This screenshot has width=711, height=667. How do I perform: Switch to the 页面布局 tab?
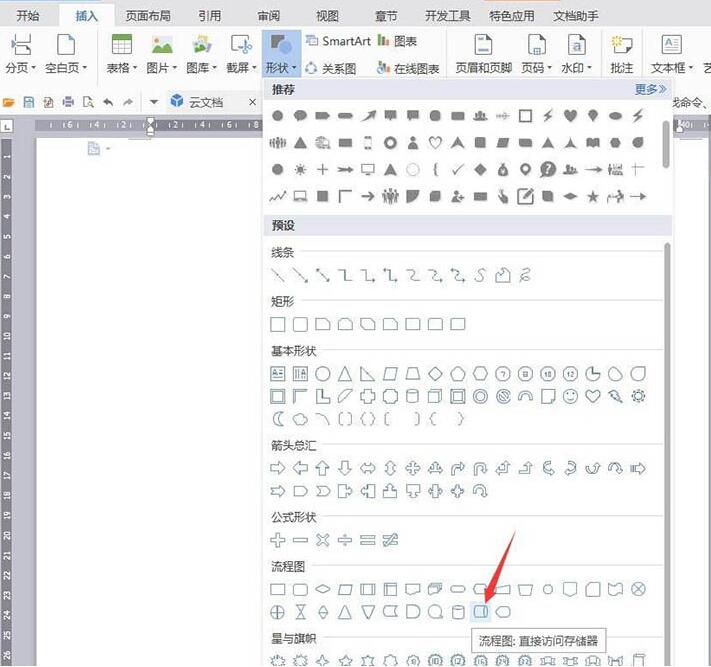(147, 16)
